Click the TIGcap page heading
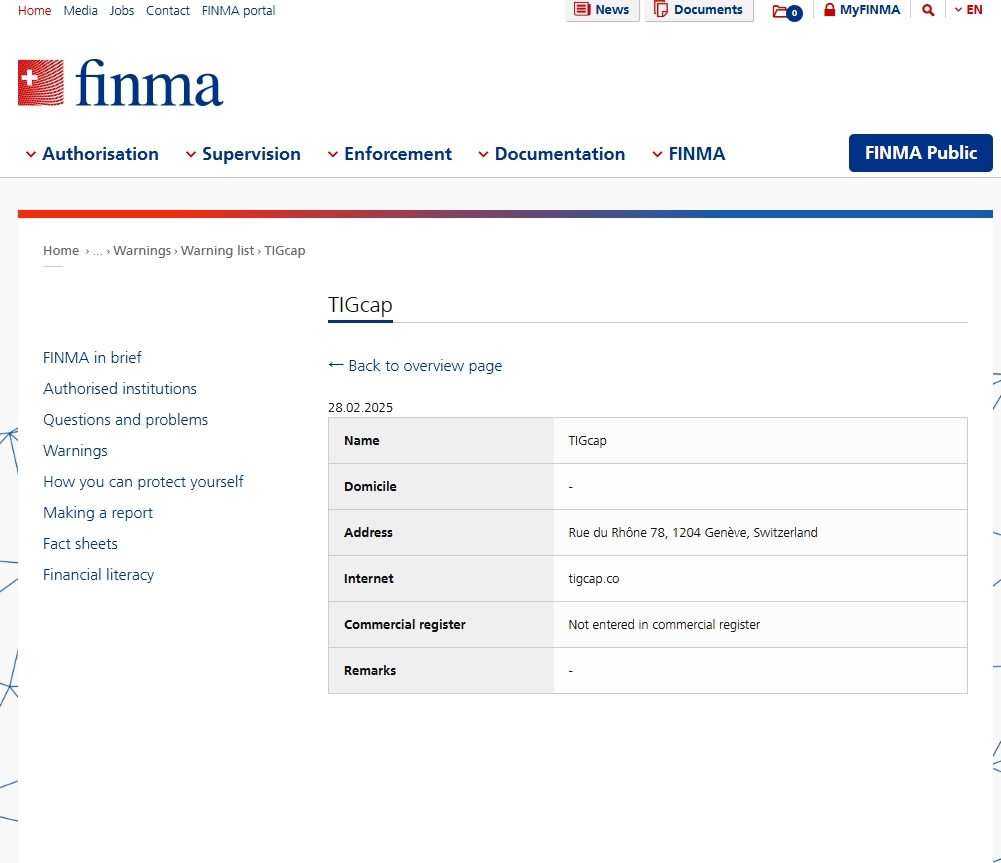Screen dimensions: 1001x863 [360, 304]
